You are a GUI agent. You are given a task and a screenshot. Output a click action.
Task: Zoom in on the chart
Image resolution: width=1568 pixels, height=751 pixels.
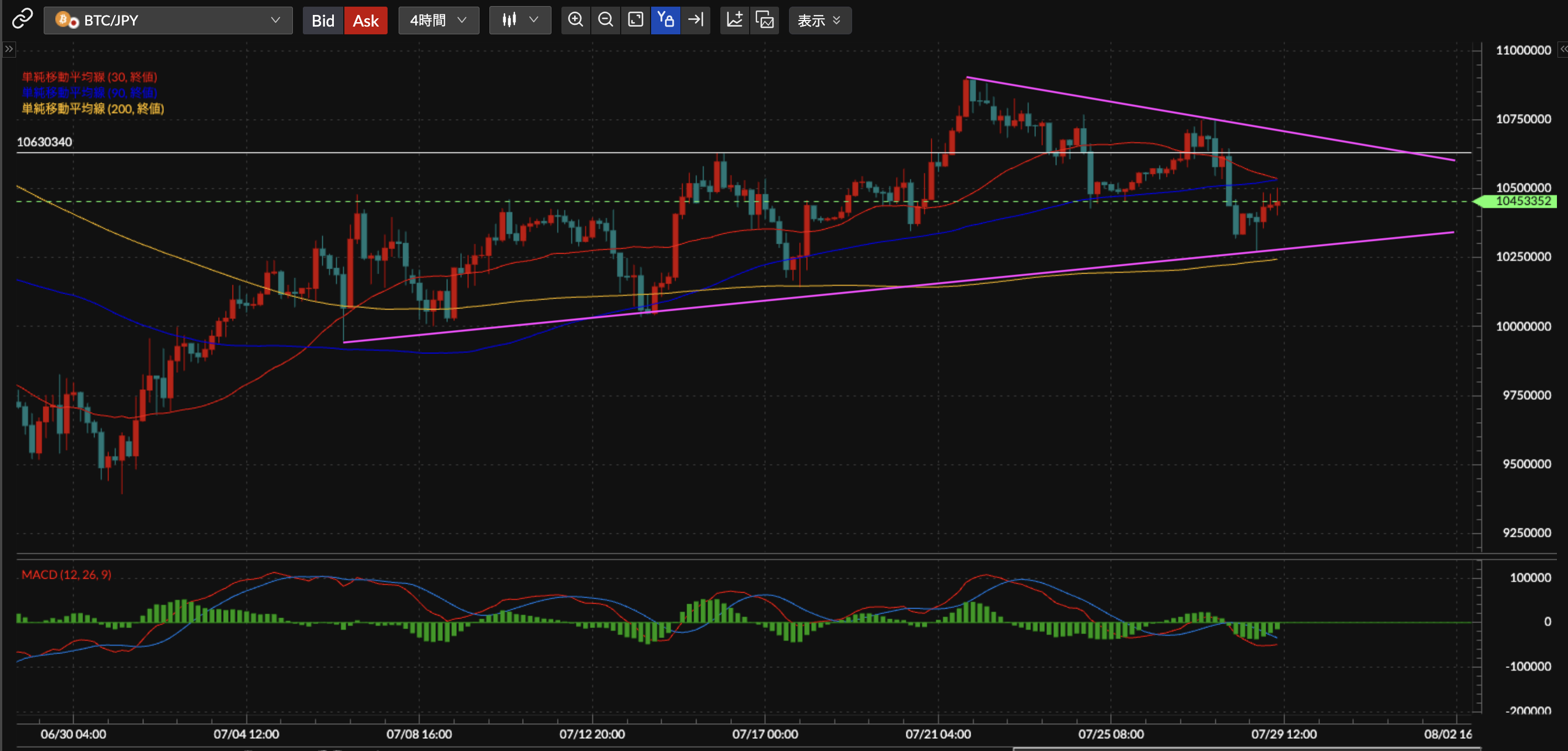coord(575,20)
